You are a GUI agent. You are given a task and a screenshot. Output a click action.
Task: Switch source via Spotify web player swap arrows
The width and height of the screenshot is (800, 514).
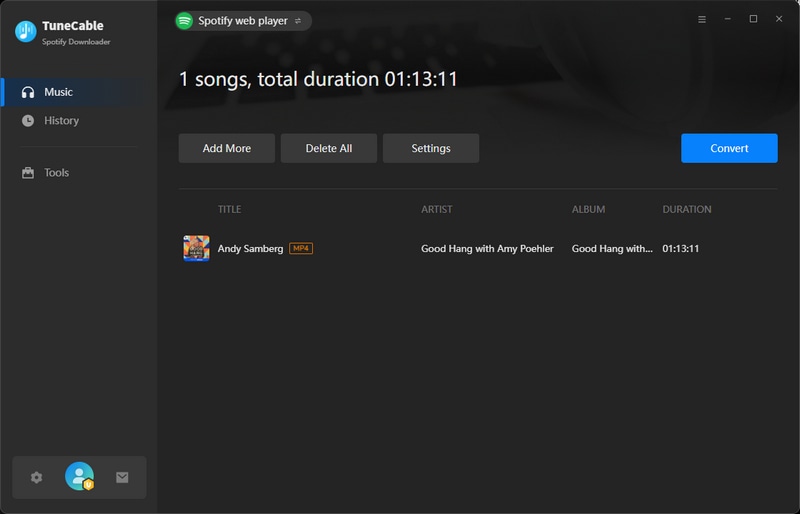click(x=298, y=21)
